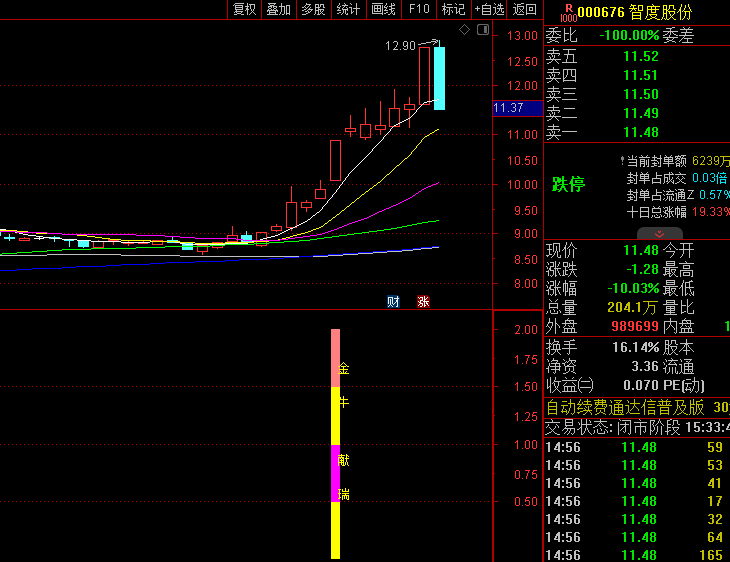The height and width of the screenshot is (562, 730).
Task: Add stock via +自选 button
Action: [x=489, y=9]
